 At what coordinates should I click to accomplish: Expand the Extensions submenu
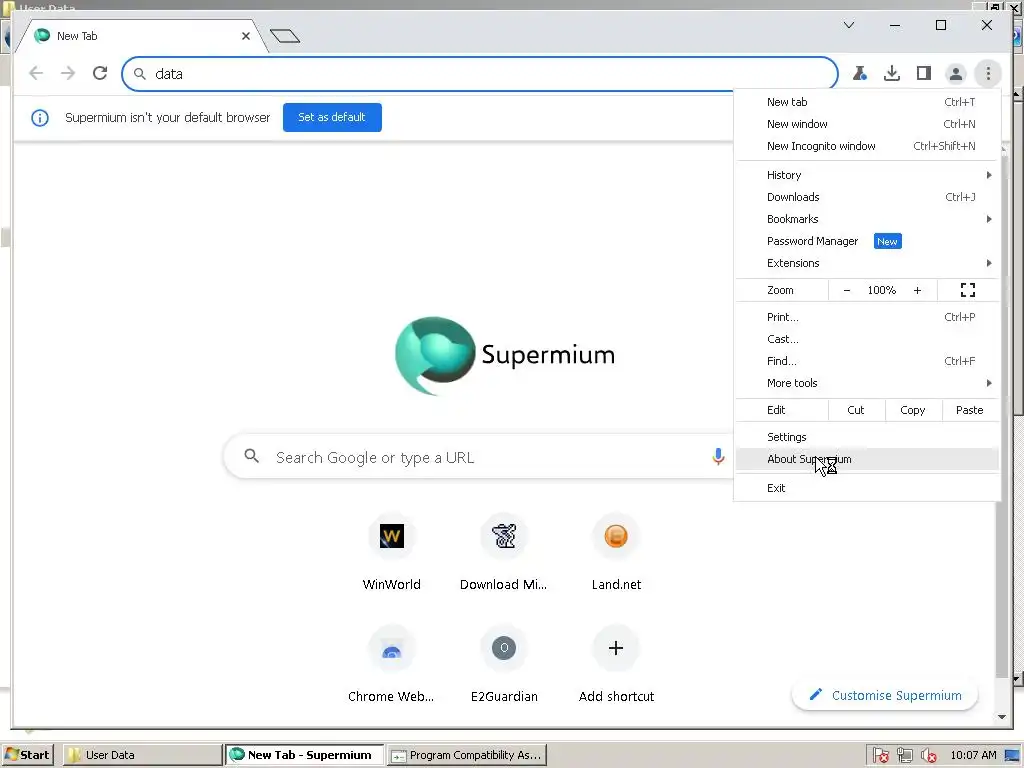(x=867, y=263)
